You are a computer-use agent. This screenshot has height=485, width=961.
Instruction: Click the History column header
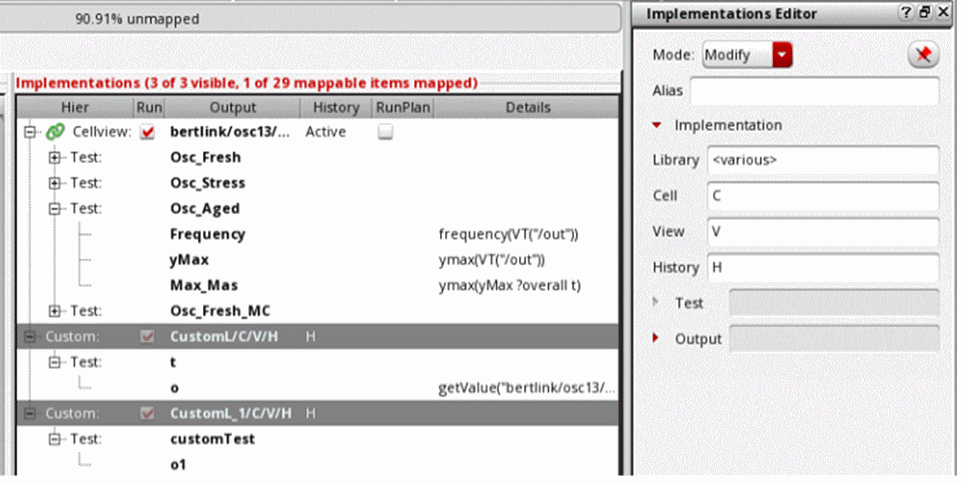pos(335,107)
